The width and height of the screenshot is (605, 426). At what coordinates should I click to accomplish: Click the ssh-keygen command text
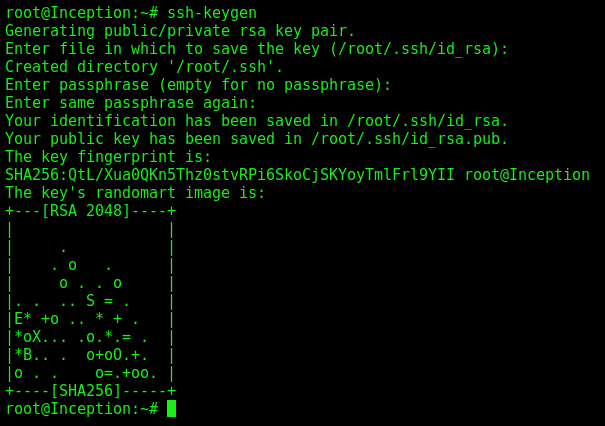[212, 13]
